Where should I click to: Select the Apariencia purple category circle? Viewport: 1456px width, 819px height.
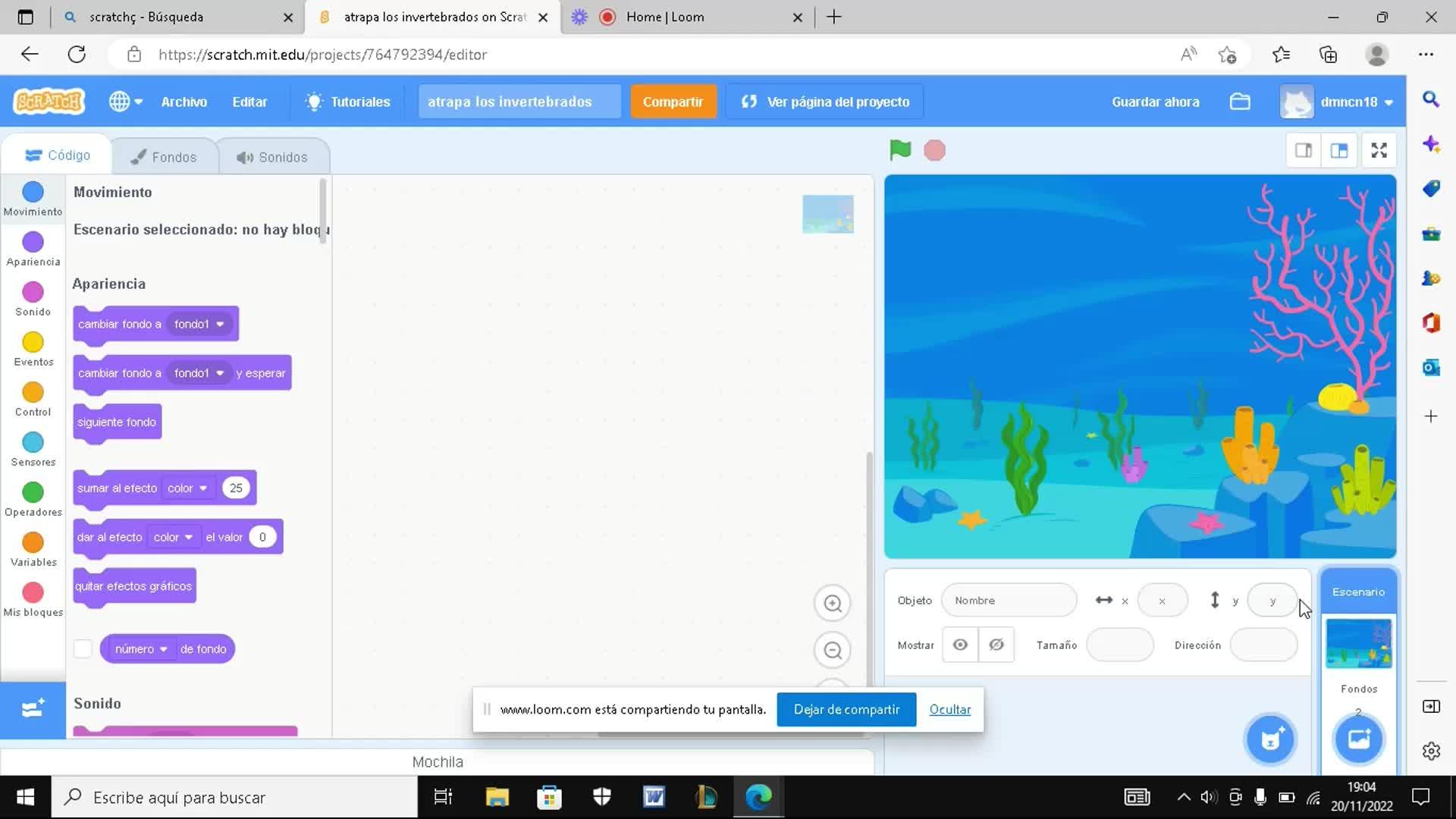pyautogui.click(x=33, y=242)
